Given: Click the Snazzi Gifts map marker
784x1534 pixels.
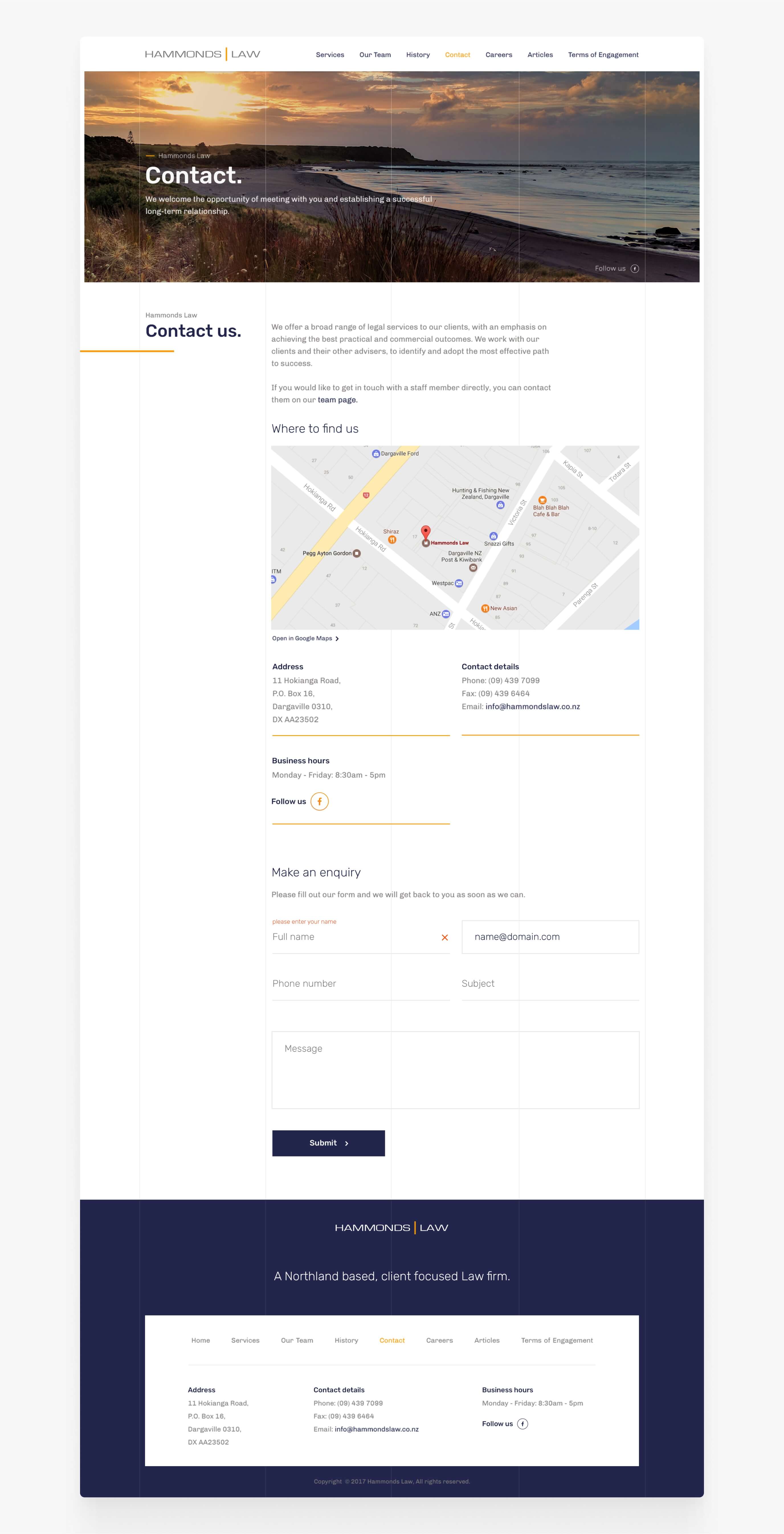Looking at the screenshot, I should tap(493, 536).
